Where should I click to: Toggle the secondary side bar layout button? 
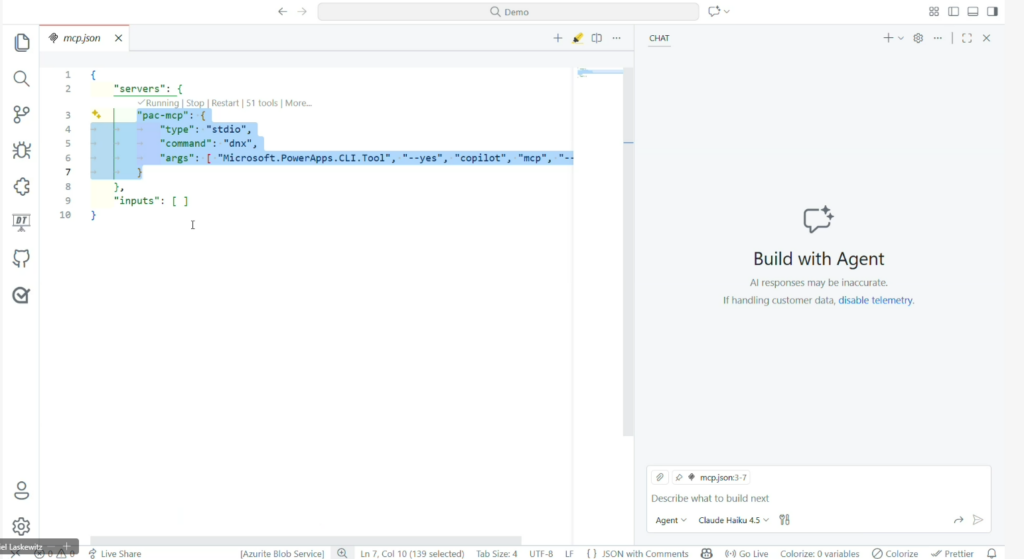coord(992,12)
